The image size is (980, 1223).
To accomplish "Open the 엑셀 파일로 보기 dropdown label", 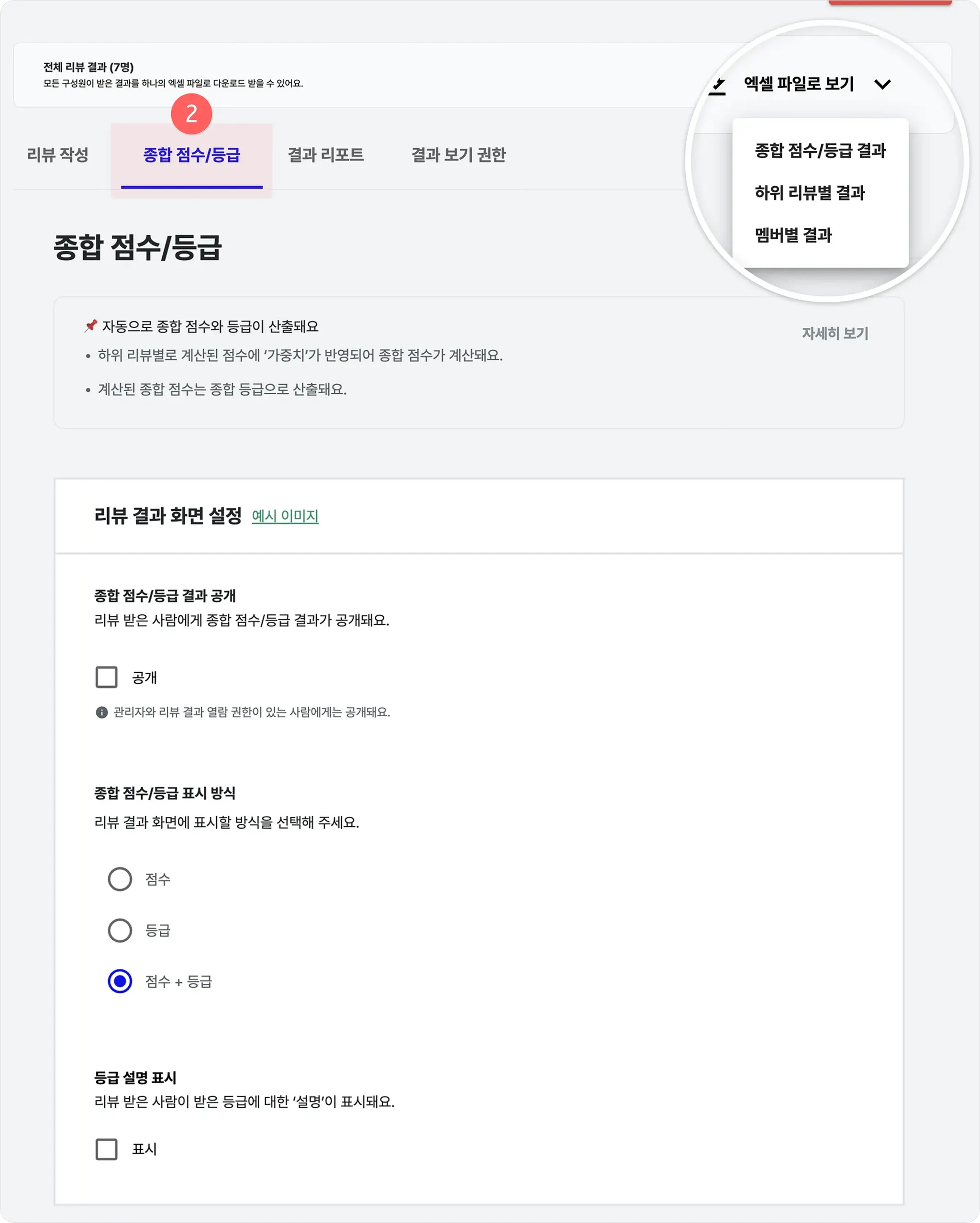I will point(799,85).
